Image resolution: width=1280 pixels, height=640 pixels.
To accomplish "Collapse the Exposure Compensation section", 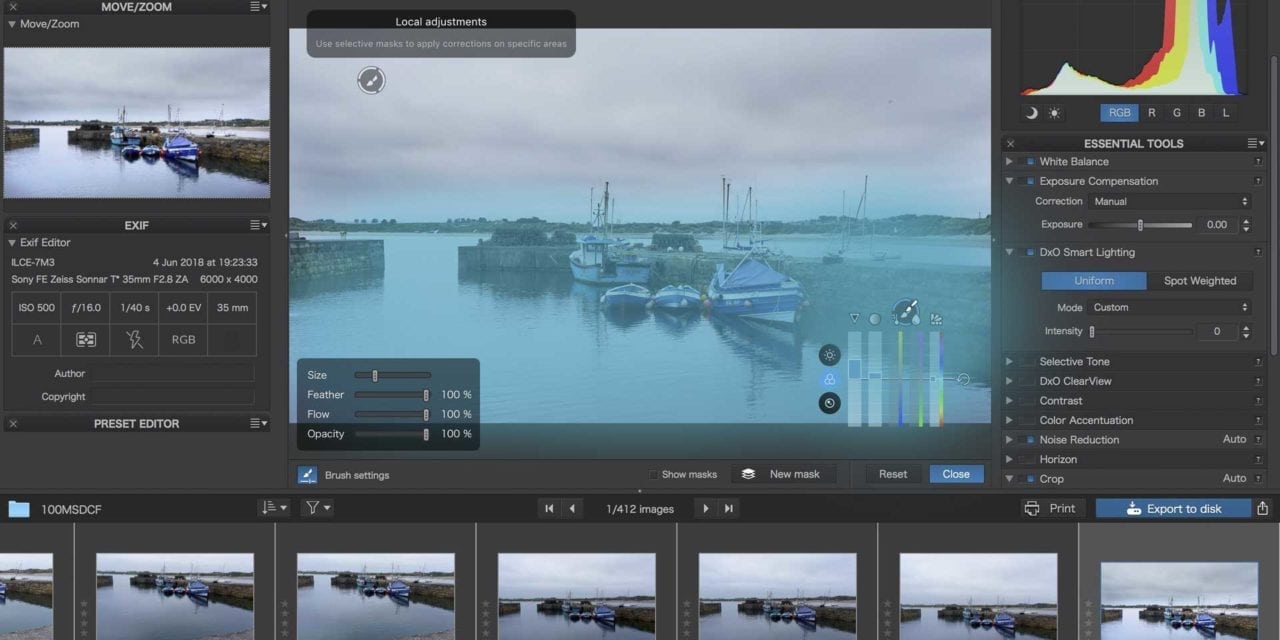I will click(x=1009, y=182).
